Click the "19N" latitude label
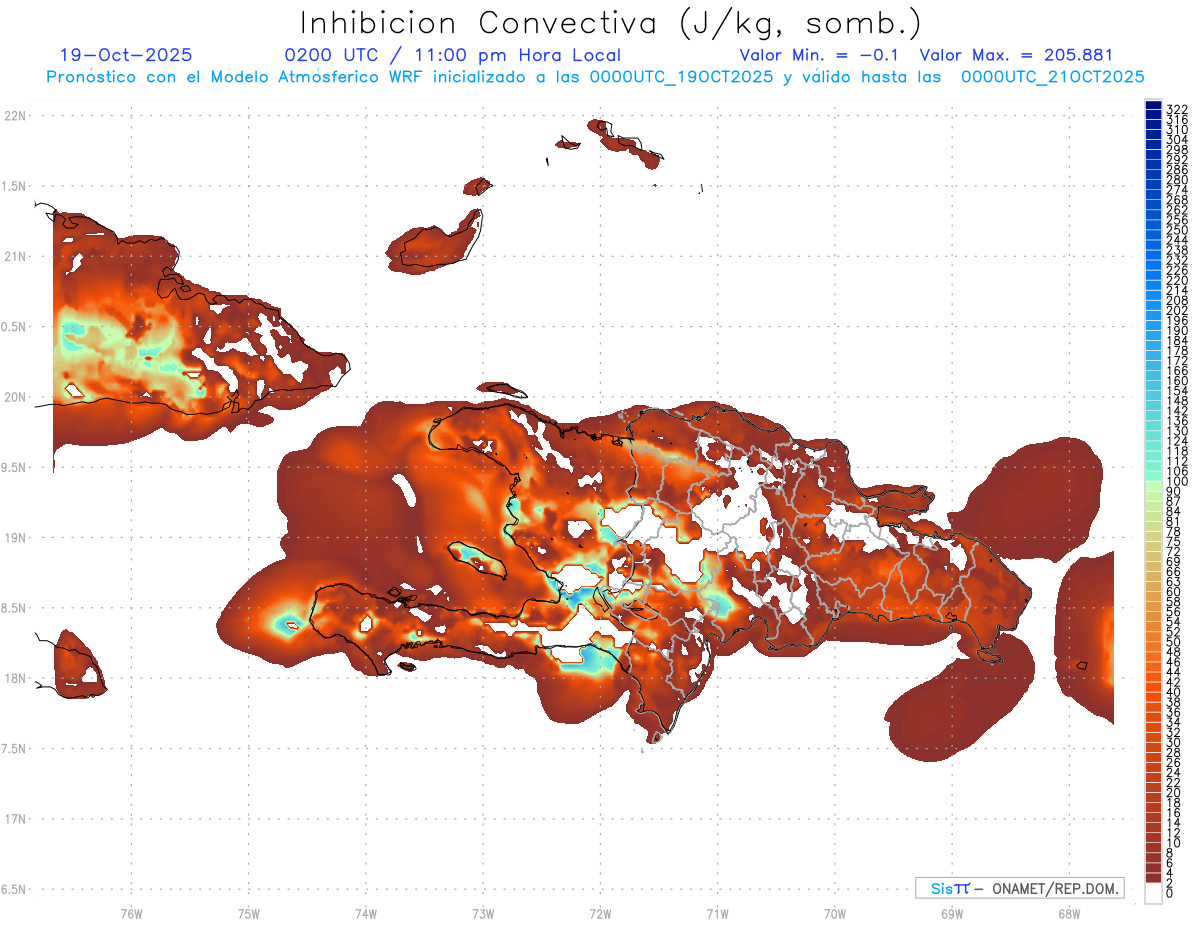 [16, 537]
